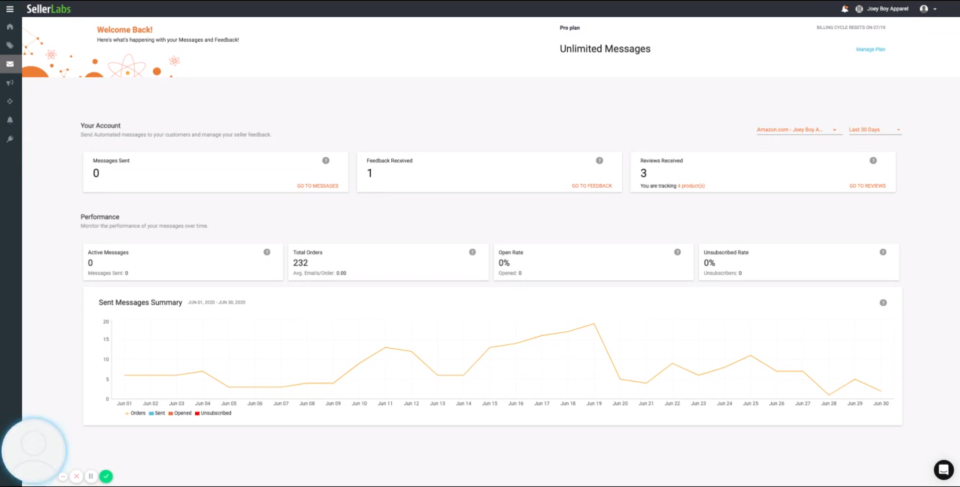This screenshot has width=960, height=487.
Task: Click Manage Plan link
Action: coord(871,49)
